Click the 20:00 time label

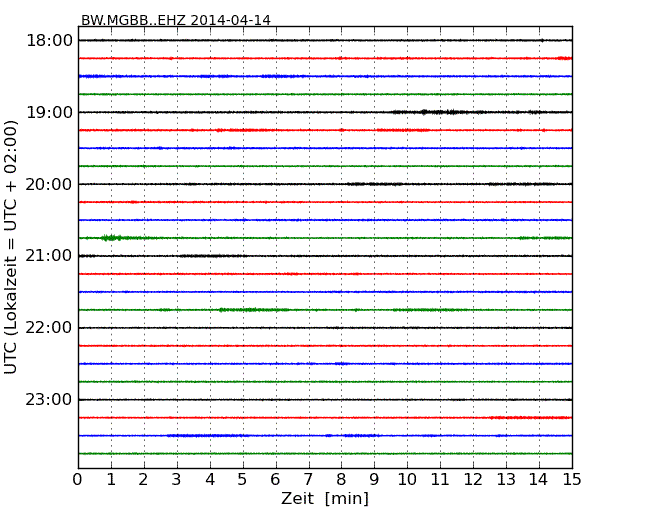49,184
